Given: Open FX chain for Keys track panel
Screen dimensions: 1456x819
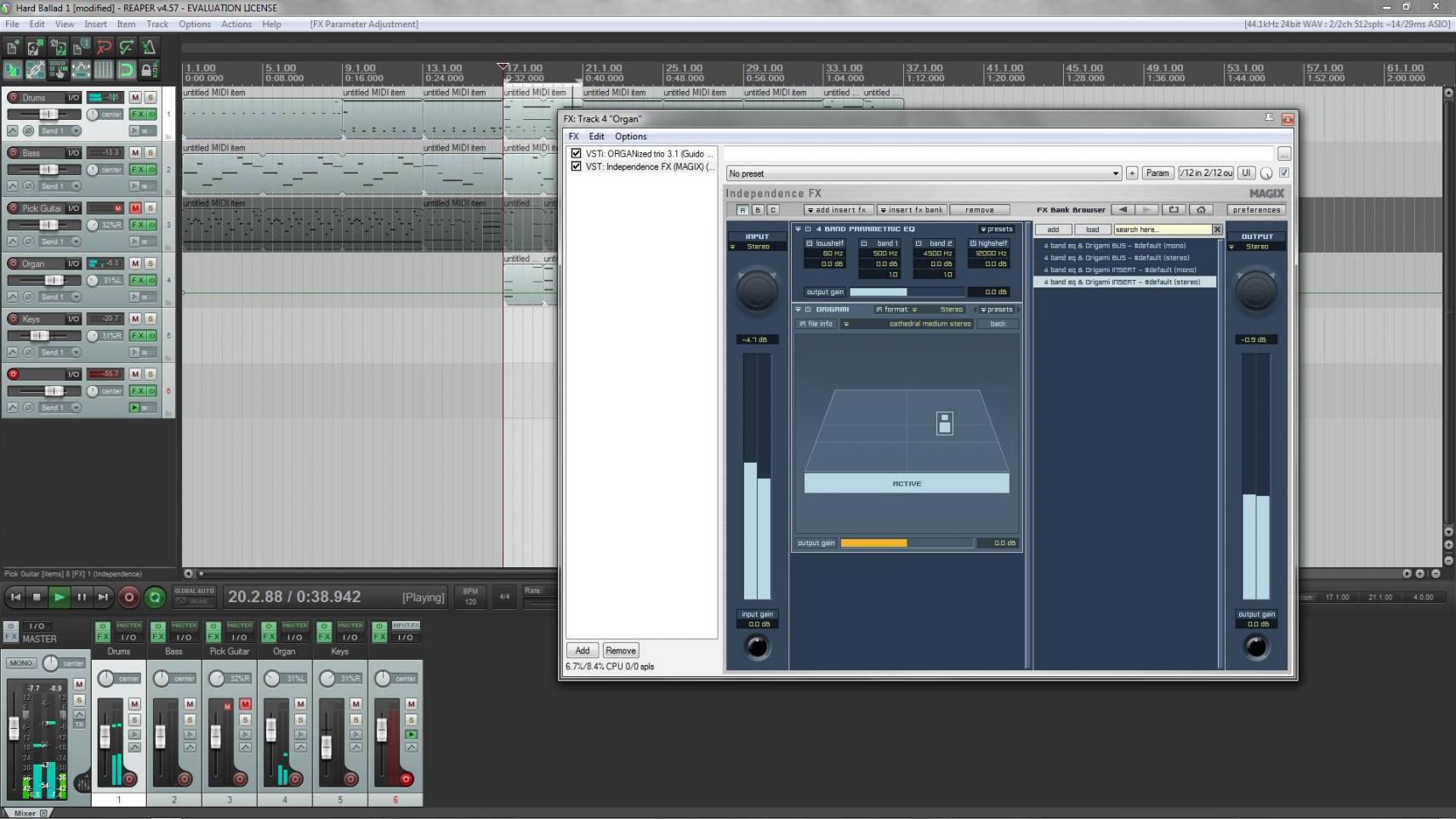Looking at the screenshot, I should (x=137, y=335).
